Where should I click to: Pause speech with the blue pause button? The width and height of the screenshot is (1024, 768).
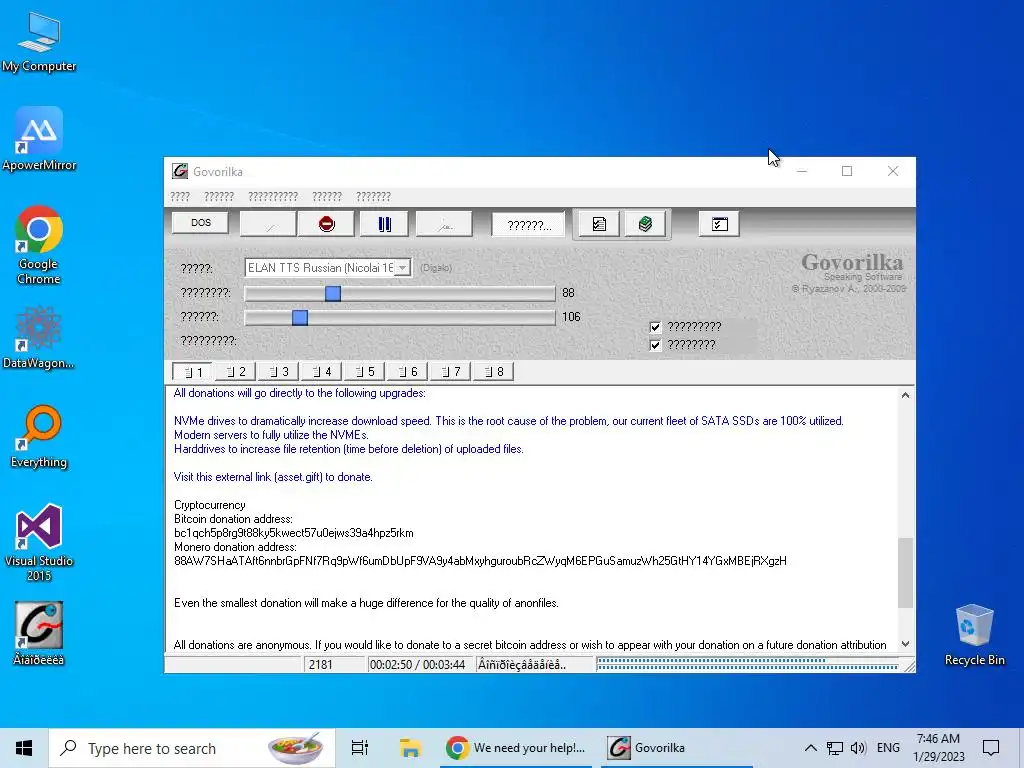(384, 224)
